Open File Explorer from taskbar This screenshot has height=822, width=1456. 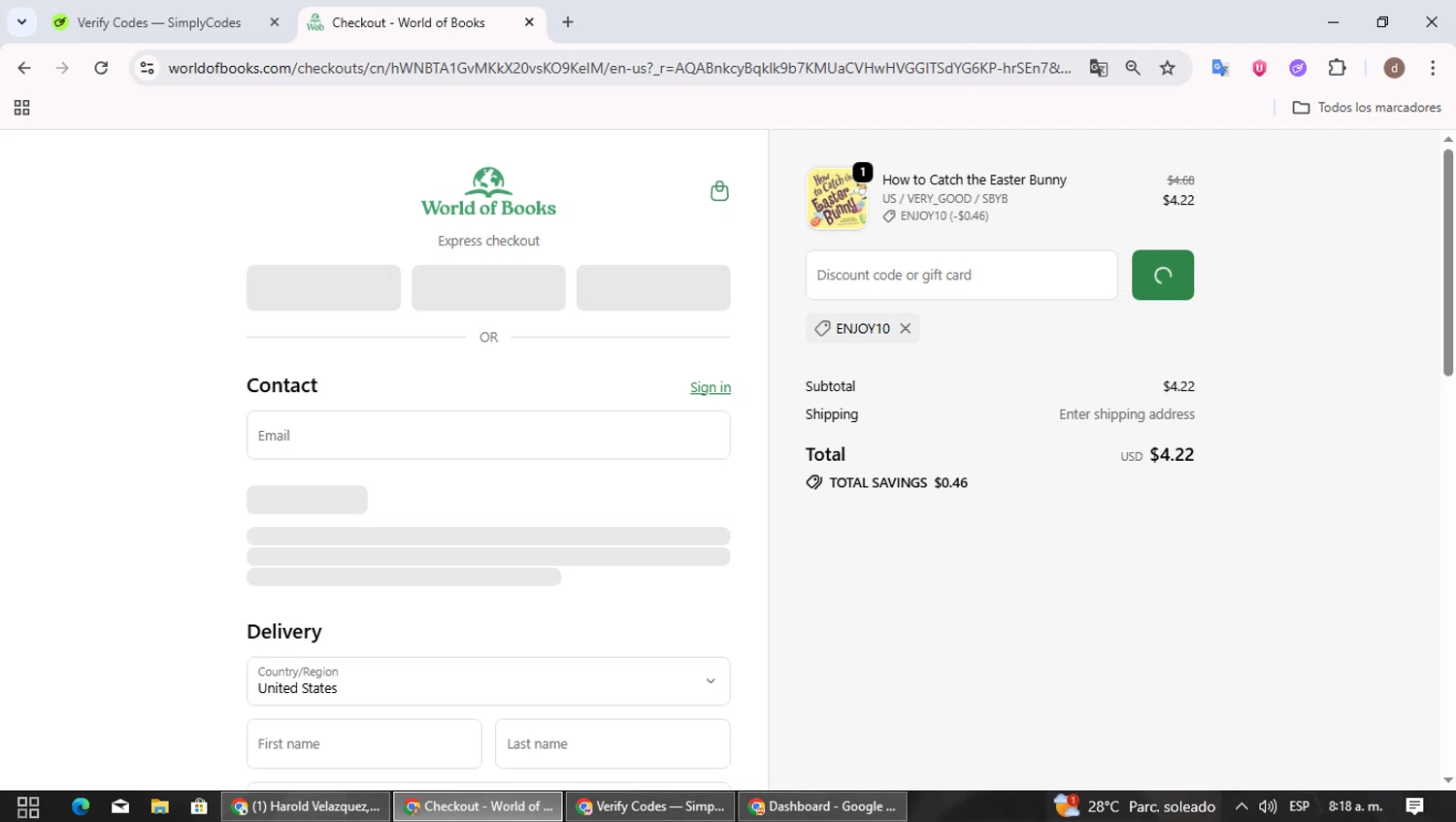pos(160,806)
